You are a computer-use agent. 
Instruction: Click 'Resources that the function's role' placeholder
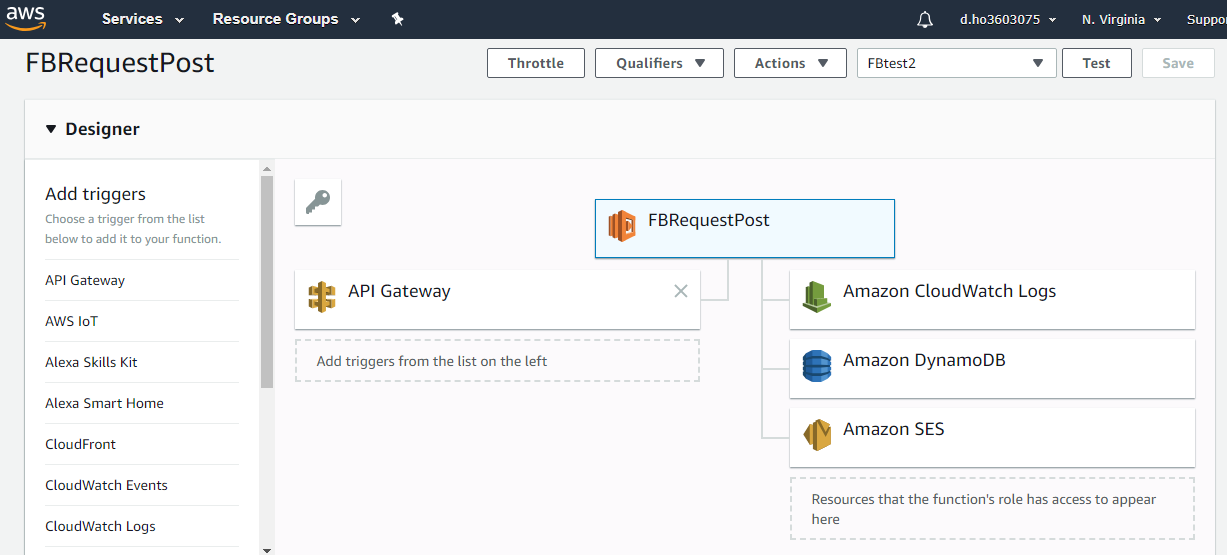pyautogui.click(x=992, y=509)
